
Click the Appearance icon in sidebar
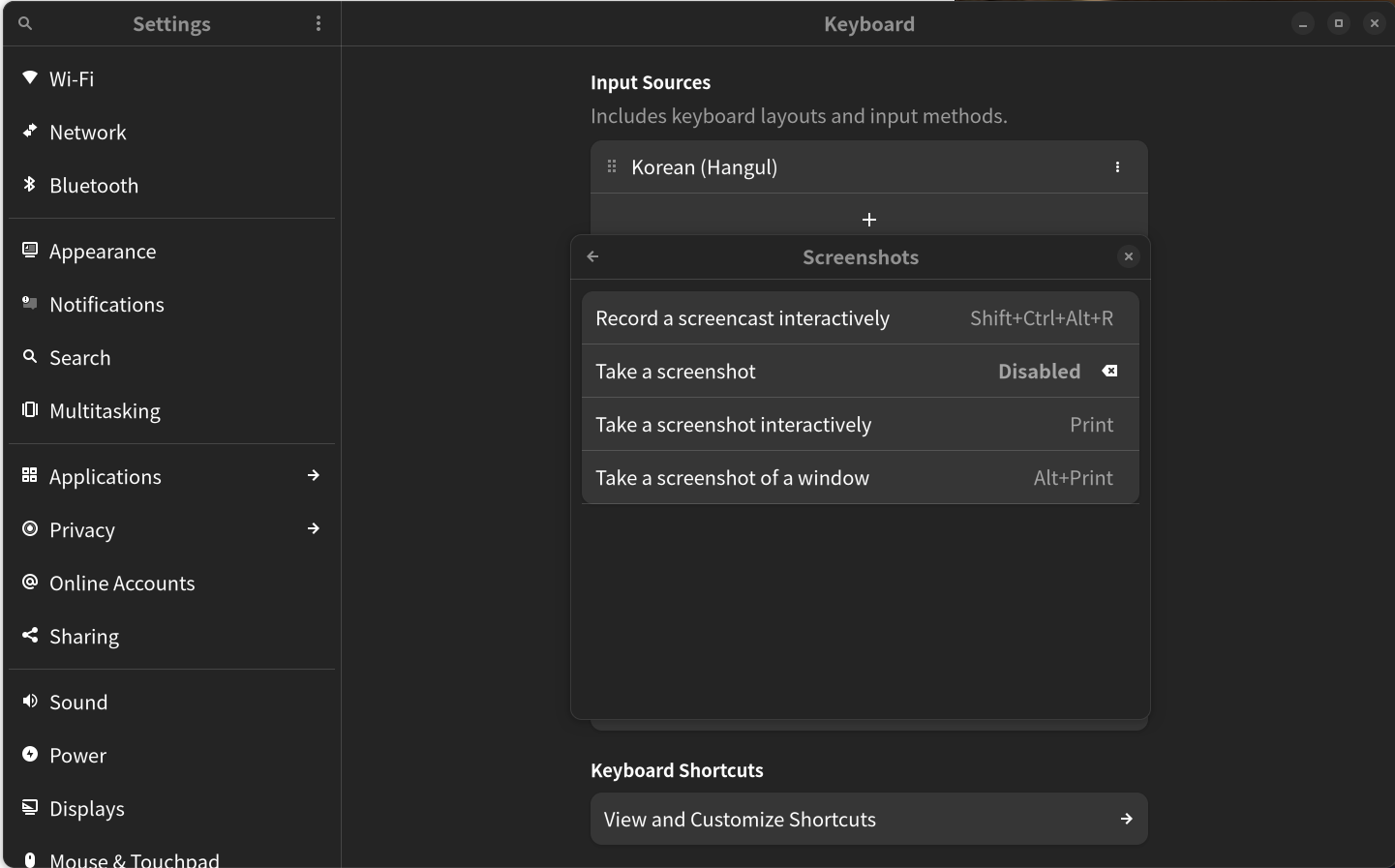(x=30, y=250)
